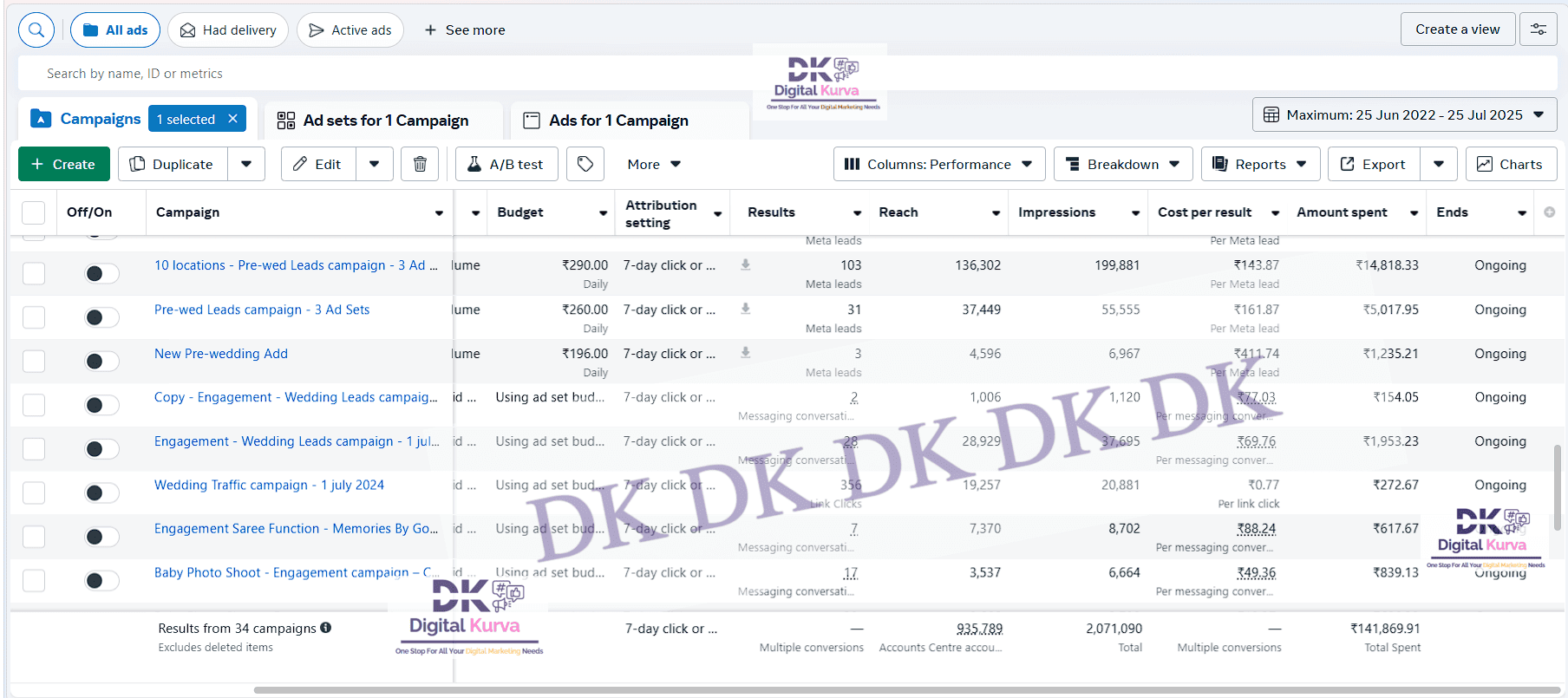Open the date range picker
The width and height of the screenshot is (1568, 698).
[x=1403, y=114]
